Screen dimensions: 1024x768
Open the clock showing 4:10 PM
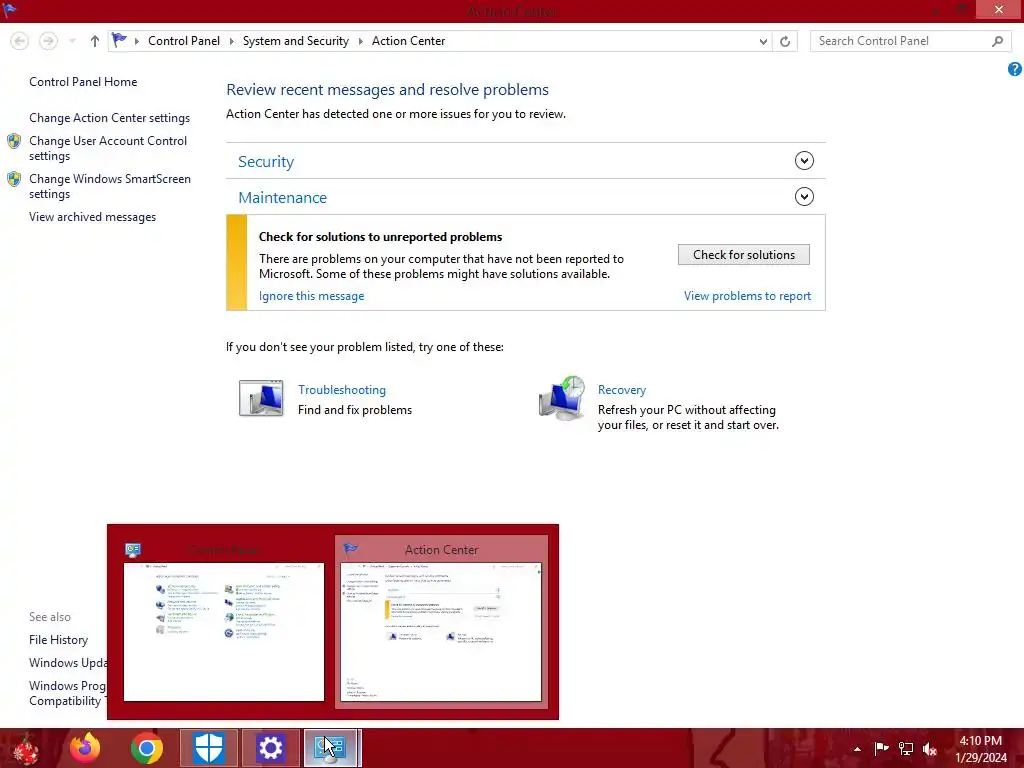click(x=981, y=749)
